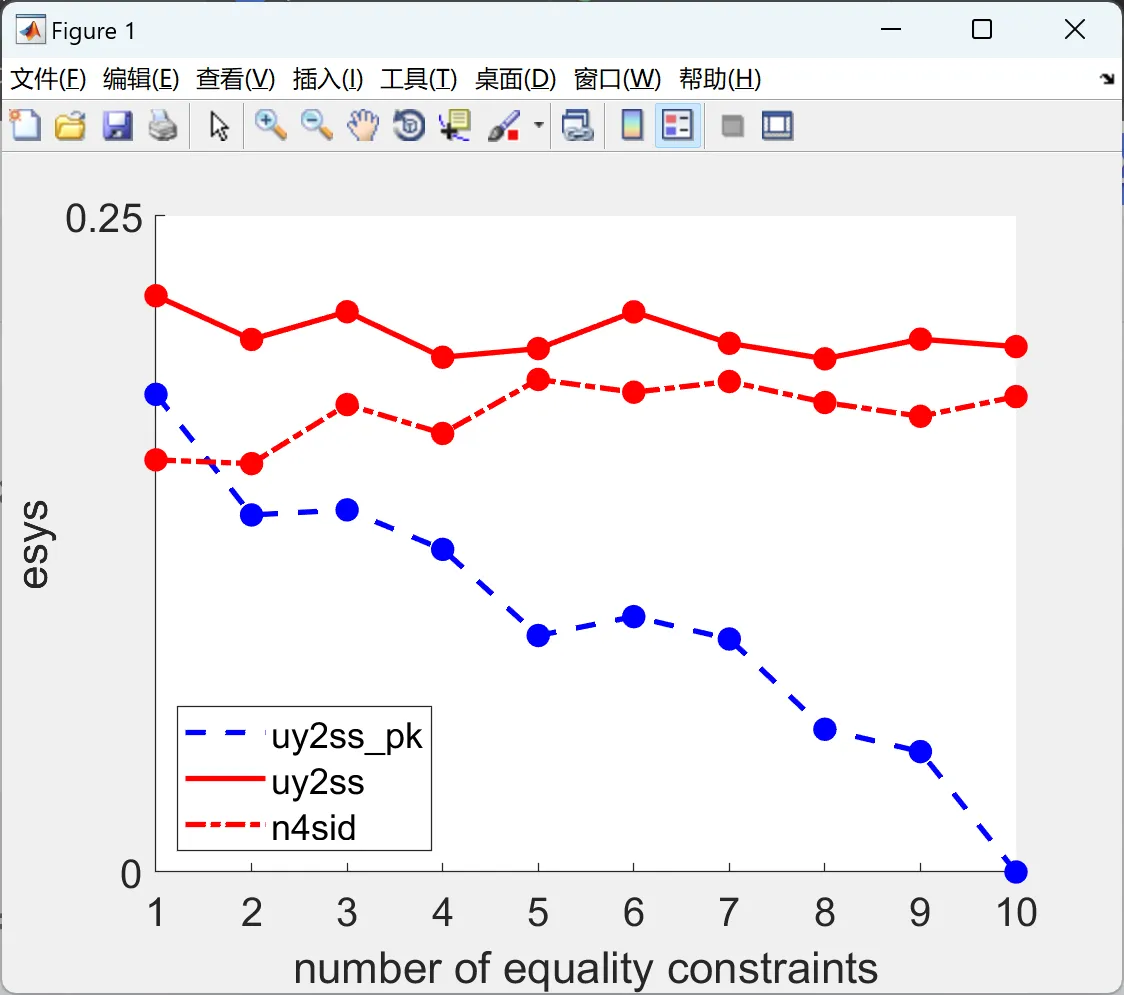
Task: Click the blue marker at x=5
Action: coord(538,635)
